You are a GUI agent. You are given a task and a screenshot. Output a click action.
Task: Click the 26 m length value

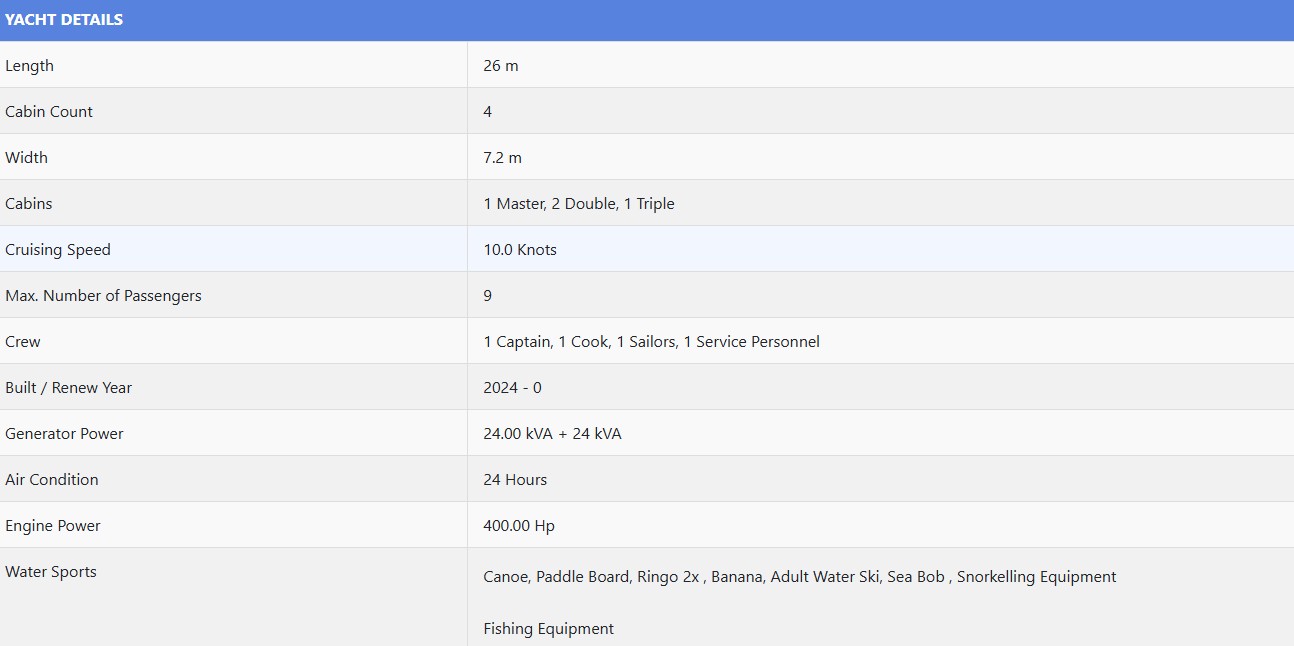501,66
